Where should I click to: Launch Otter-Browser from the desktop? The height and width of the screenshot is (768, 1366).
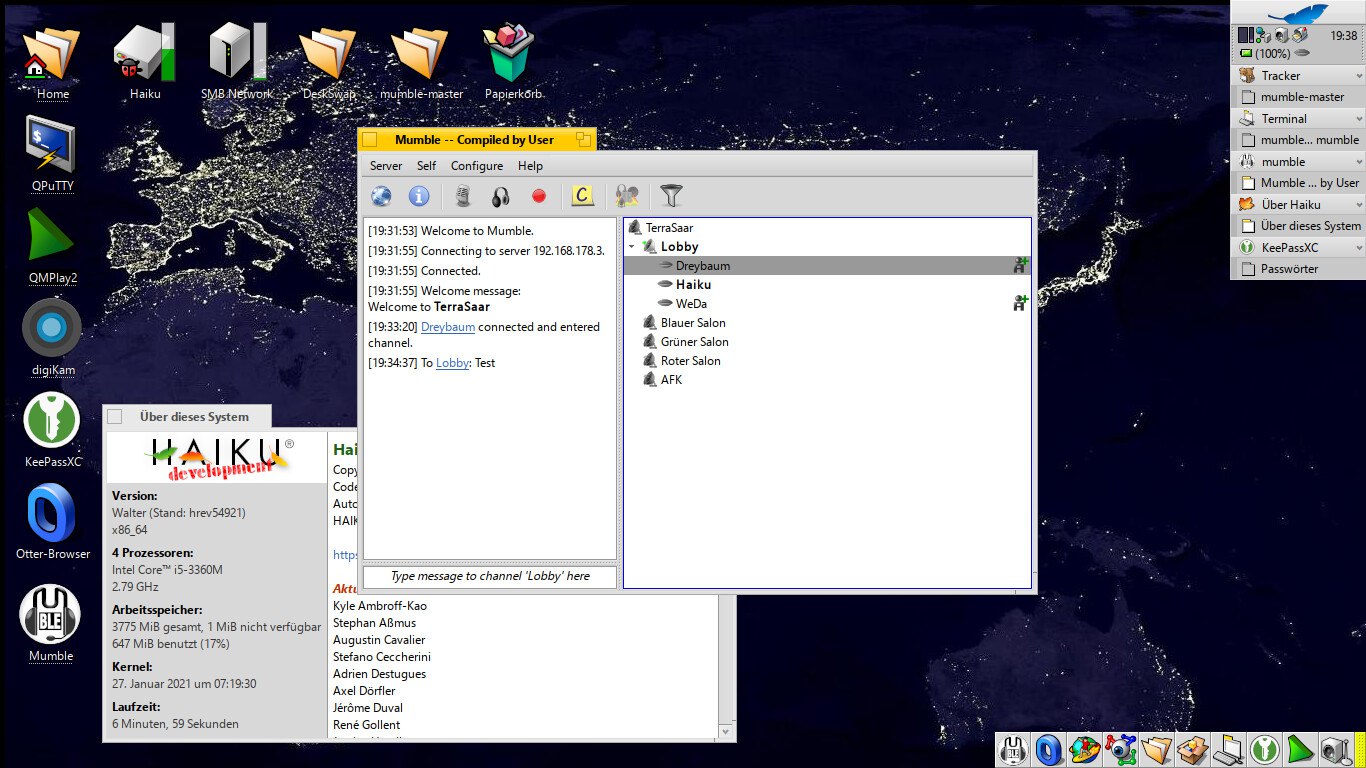[52, 513]
